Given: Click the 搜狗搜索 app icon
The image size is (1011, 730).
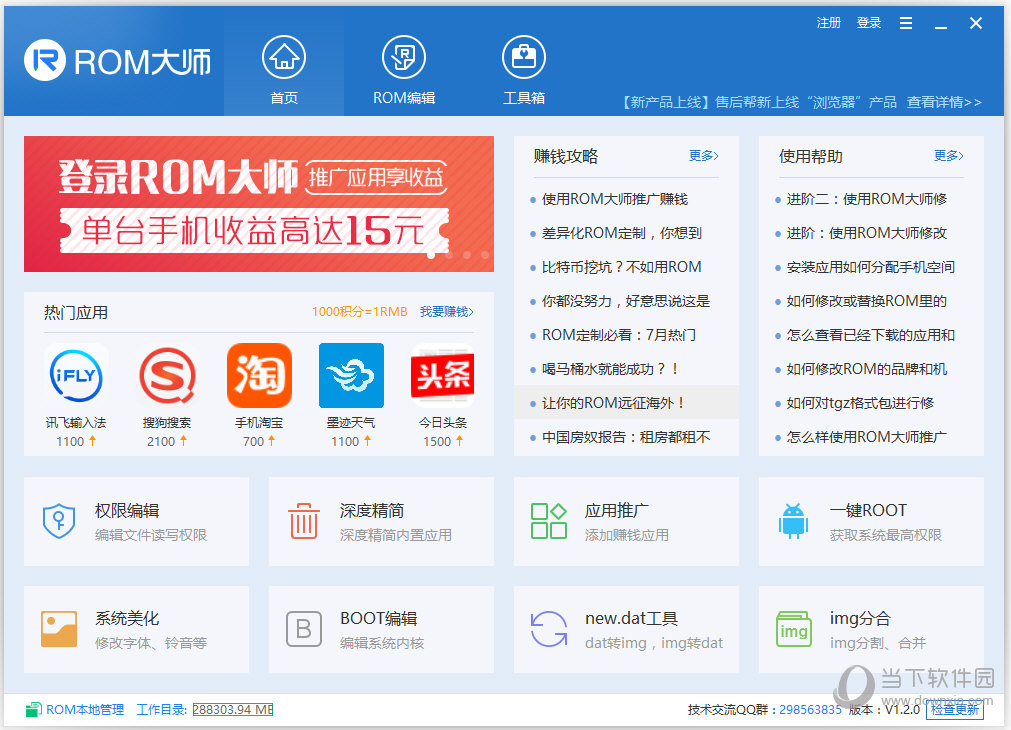Looking at the screenshot, I should [x=168, y=375].
